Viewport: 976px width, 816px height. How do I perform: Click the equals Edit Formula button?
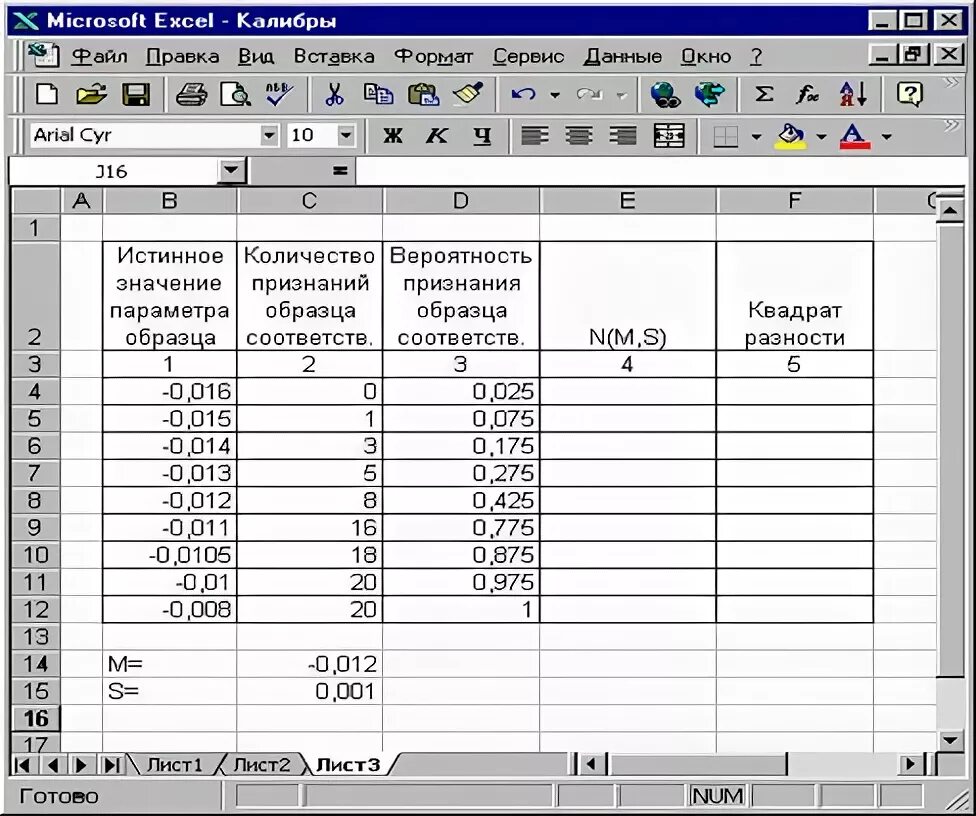point(340,170)
